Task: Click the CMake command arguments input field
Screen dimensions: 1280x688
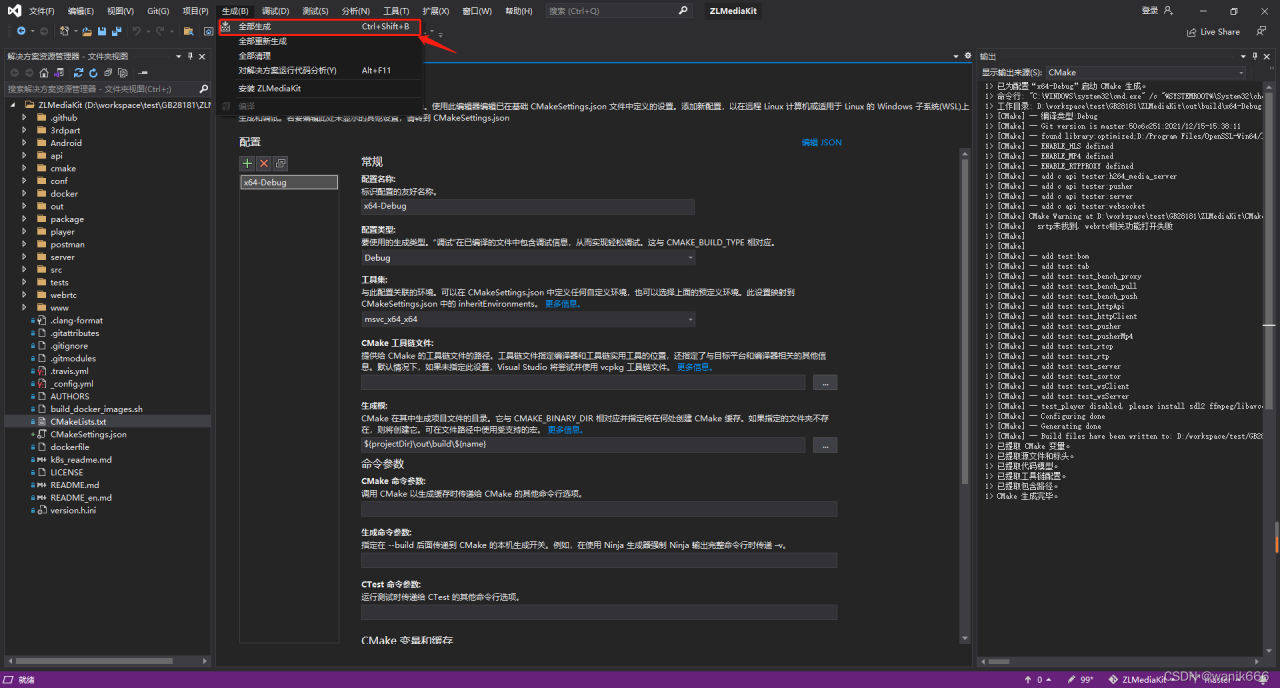Action: pos(599,509)
